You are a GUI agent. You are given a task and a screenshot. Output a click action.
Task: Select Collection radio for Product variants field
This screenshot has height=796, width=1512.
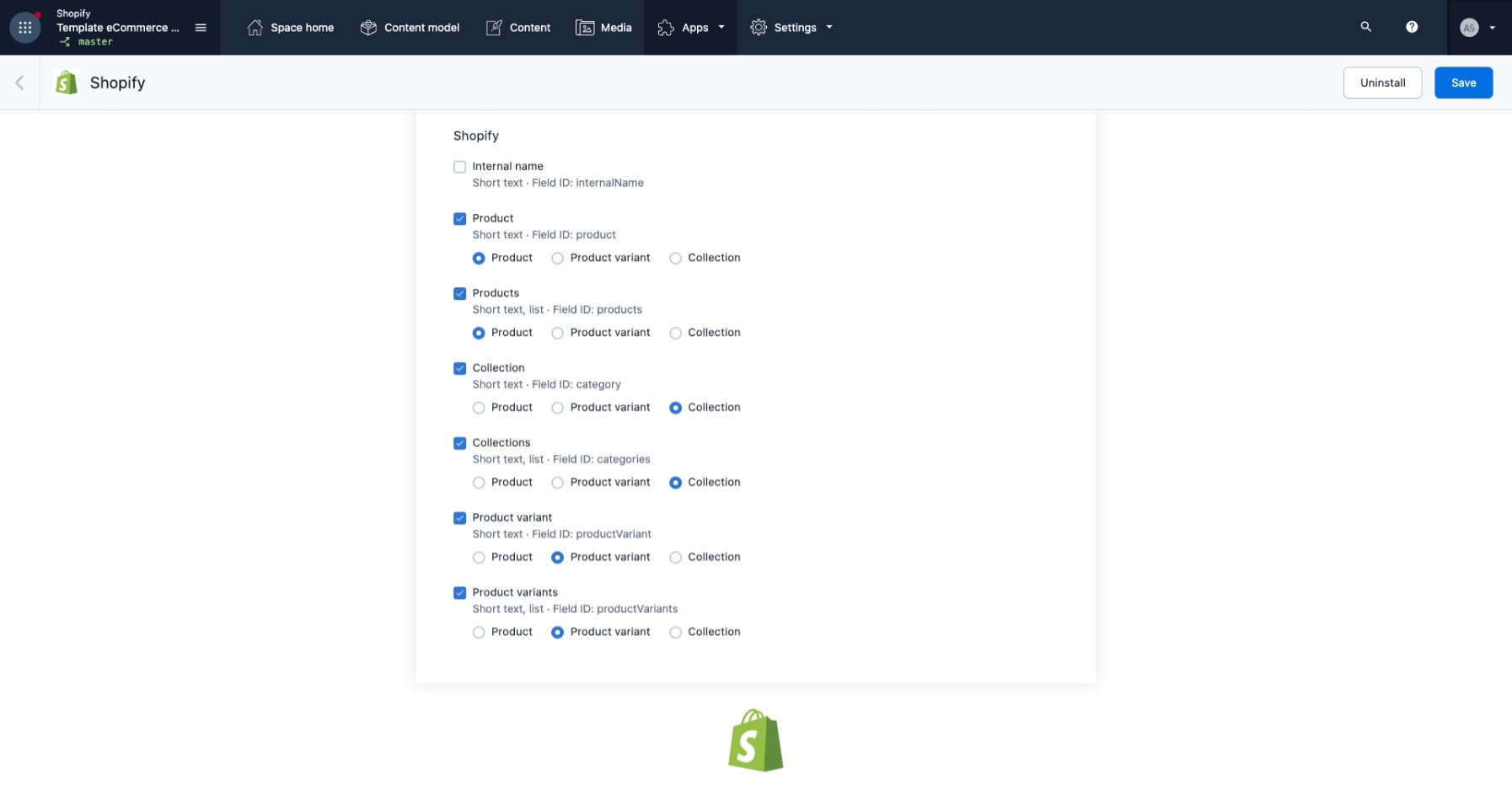675,633
